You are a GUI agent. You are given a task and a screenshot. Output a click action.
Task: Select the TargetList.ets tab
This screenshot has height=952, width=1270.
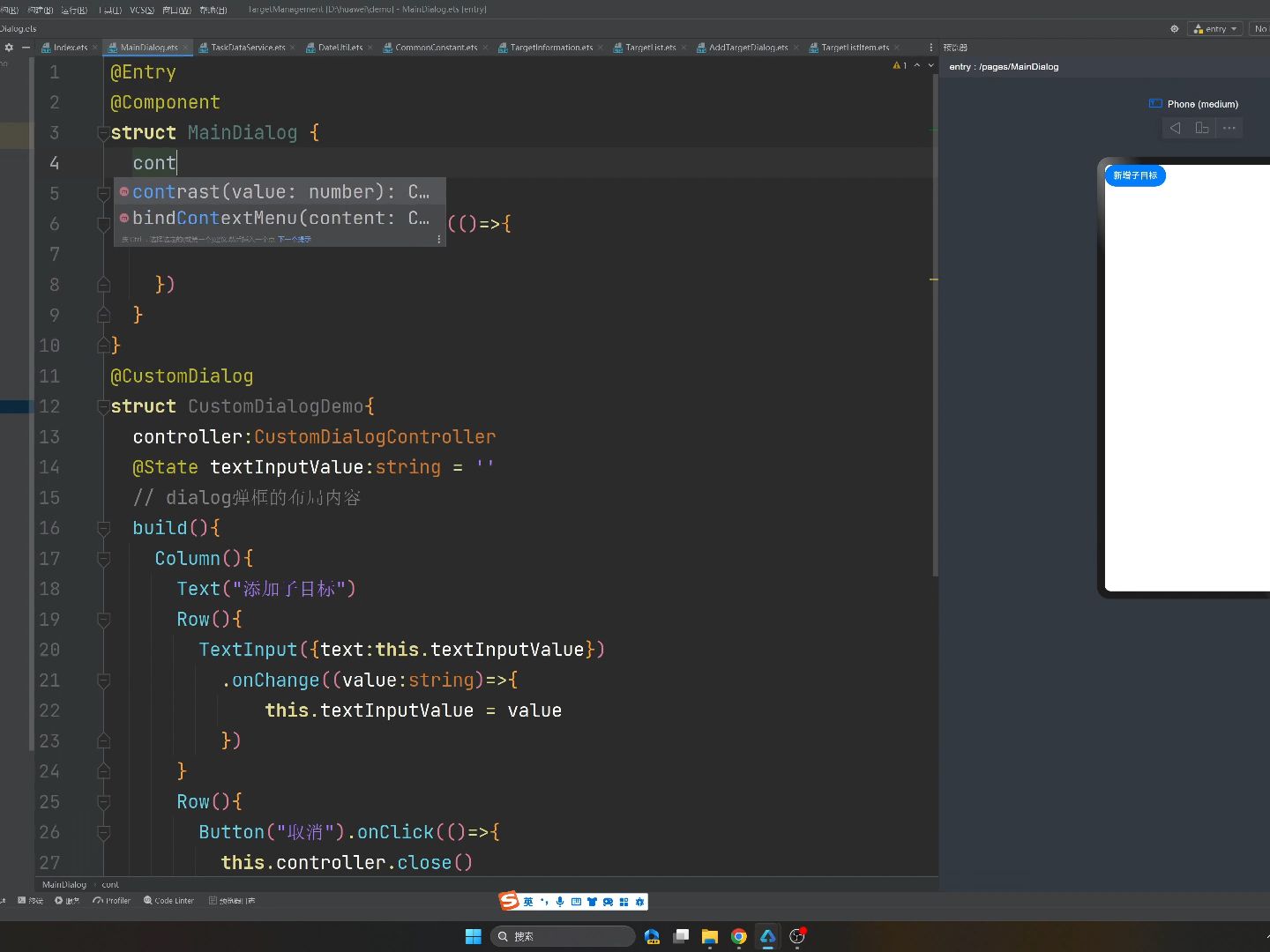pyautogui.click(x=651, y=48)
